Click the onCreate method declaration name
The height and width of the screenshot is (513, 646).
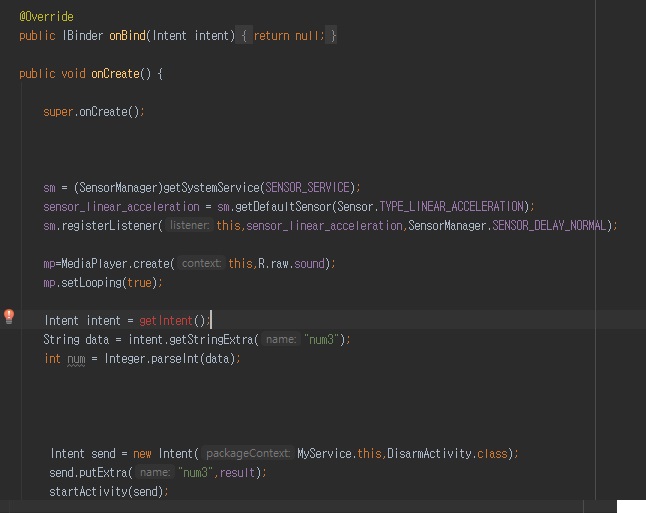coord(115,74)
